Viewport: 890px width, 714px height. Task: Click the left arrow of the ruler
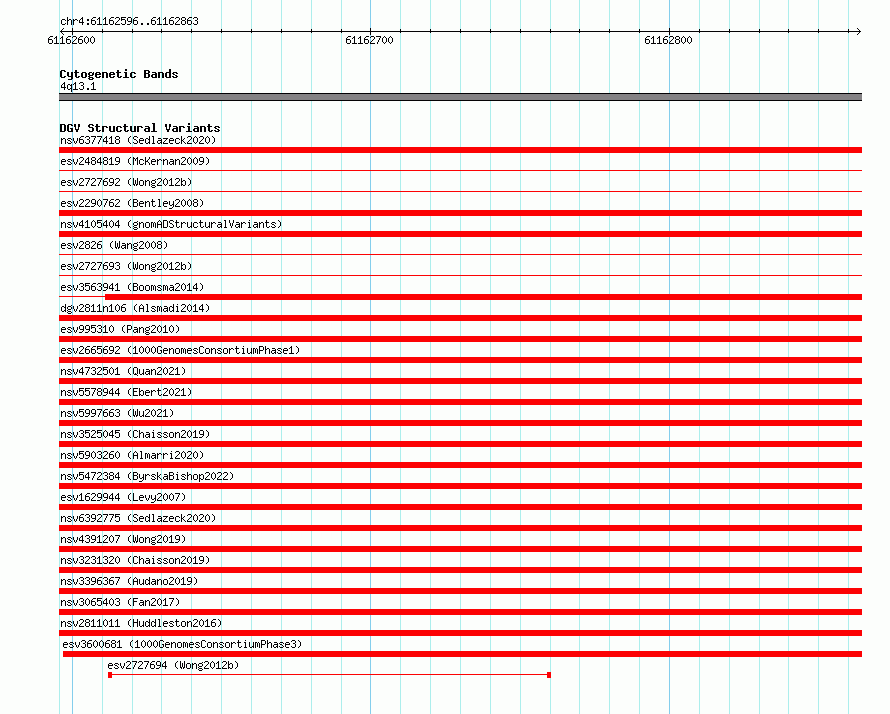(62, 31)
